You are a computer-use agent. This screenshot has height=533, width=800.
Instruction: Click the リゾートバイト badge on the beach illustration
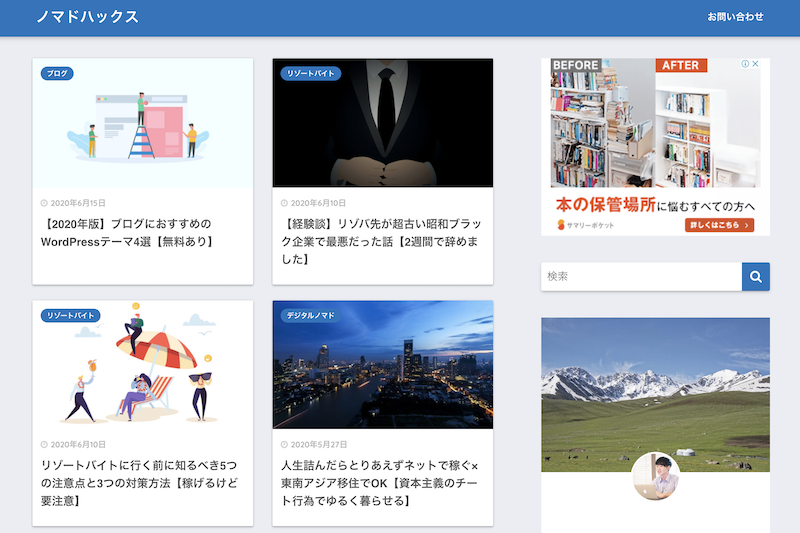point(71,315)
